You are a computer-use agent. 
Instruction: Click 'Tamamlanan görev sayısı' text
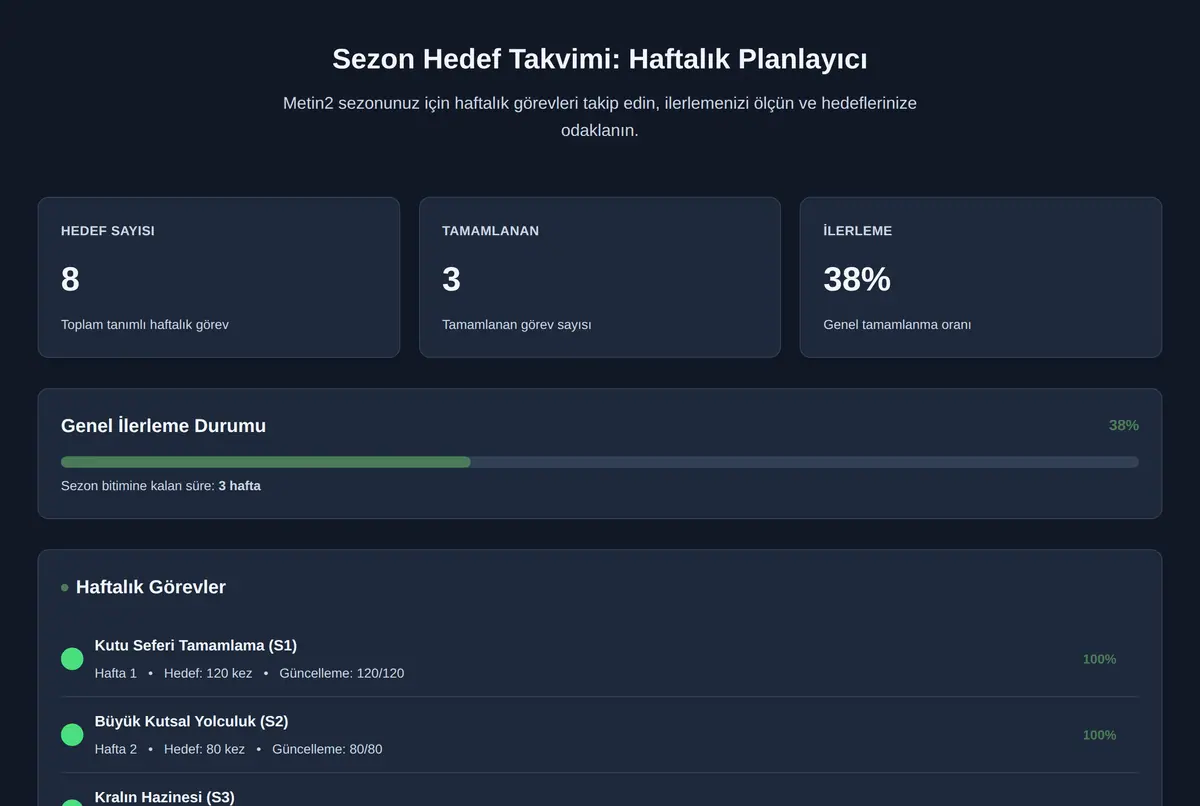517,325
